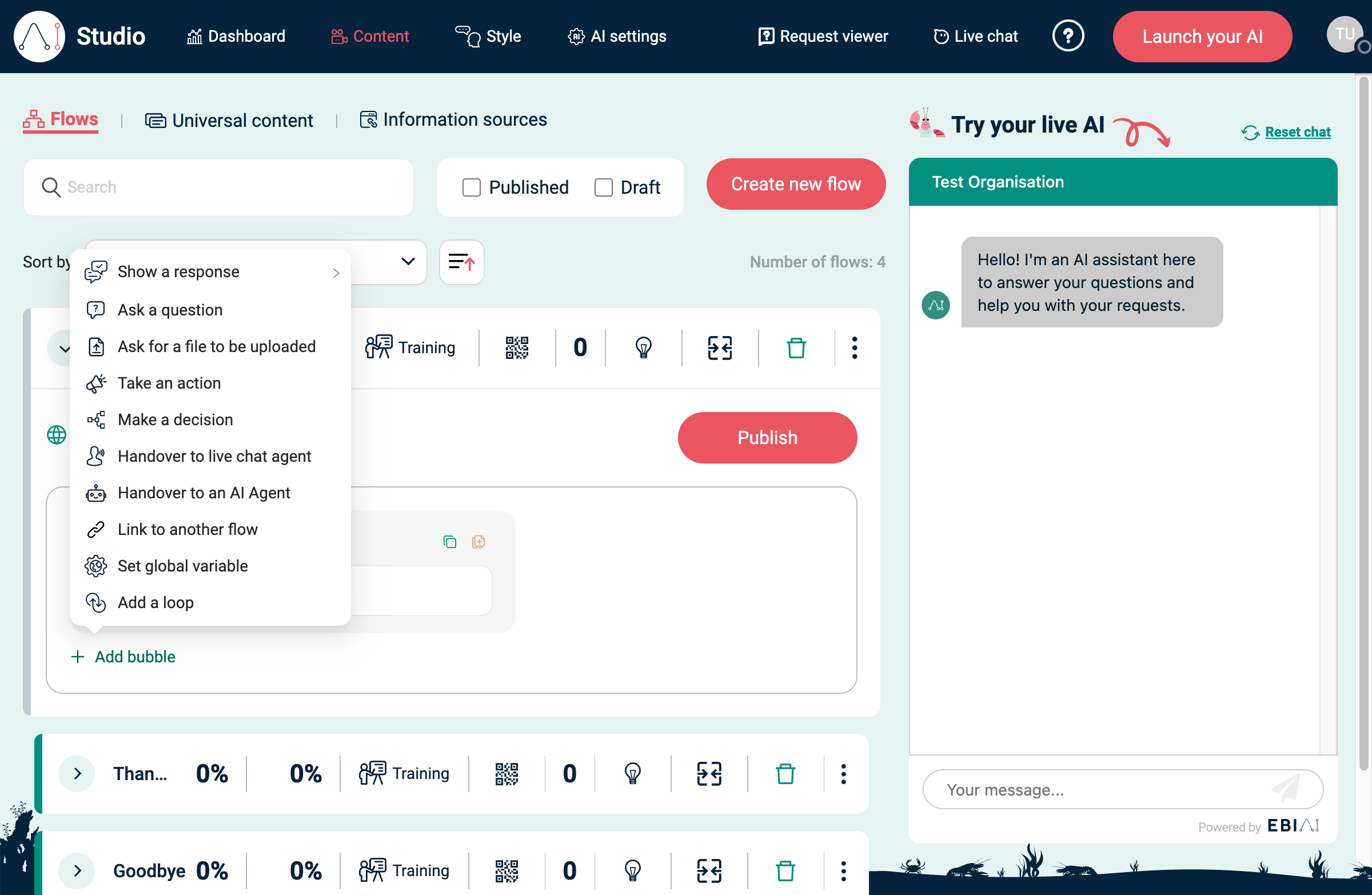Toggle the sort order with the ascending sort icon

tap(461, 262)
